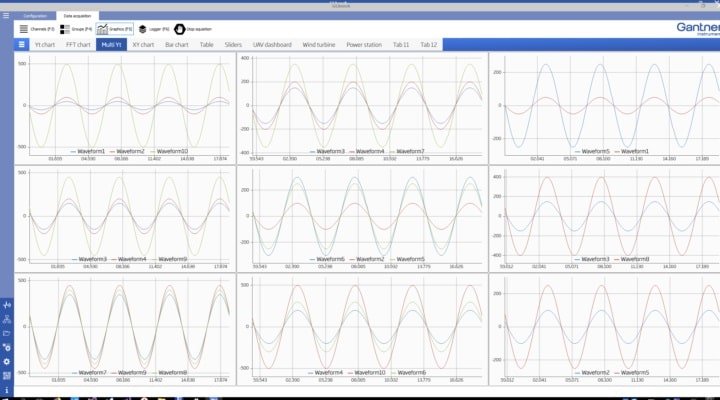Viewport: 720px width, 400px height.
Task: Select the Multi Yt tab
Action: pos(111,45)
